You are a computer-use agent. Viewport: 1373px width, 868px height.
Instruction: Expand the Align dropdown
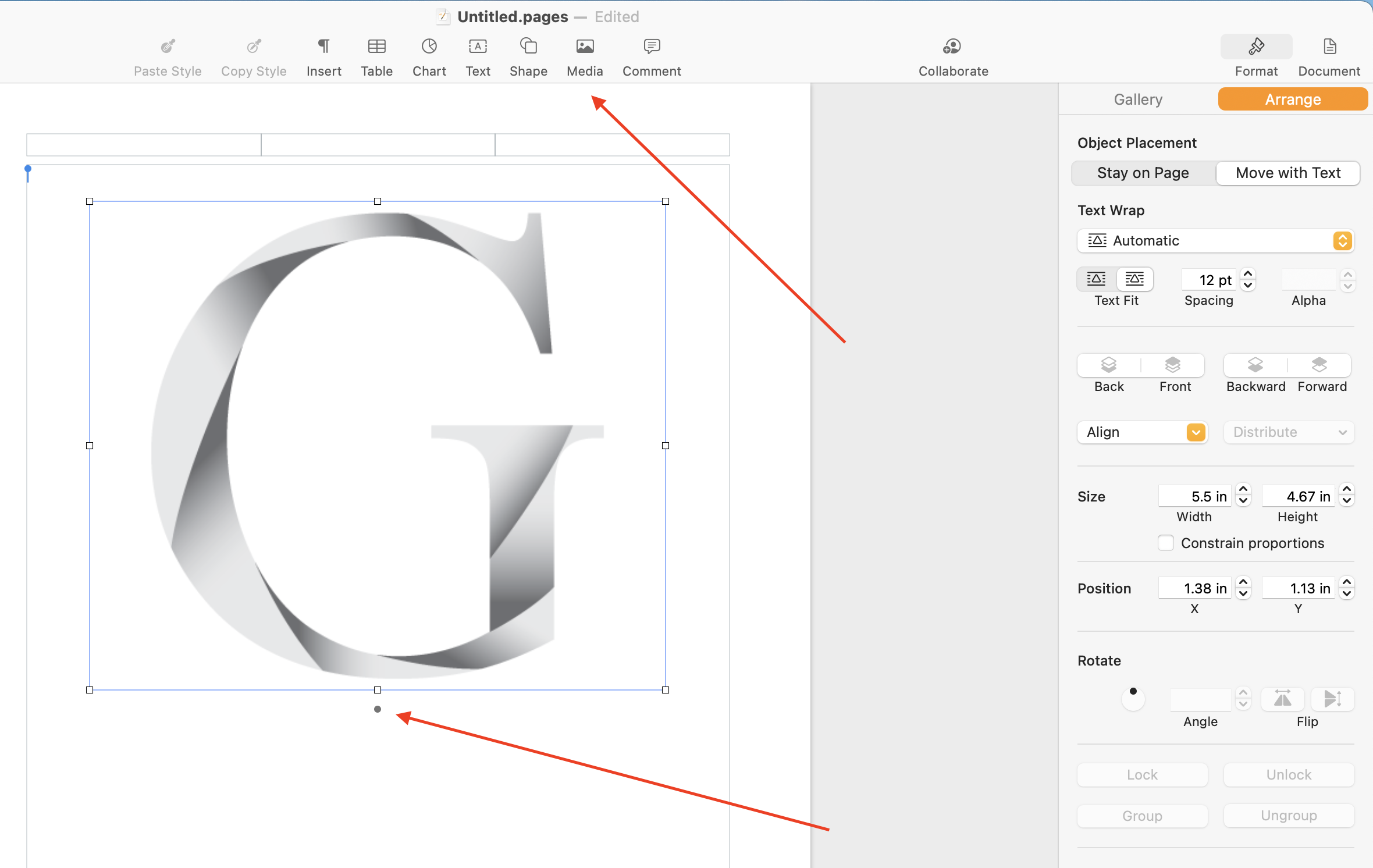1142,432
